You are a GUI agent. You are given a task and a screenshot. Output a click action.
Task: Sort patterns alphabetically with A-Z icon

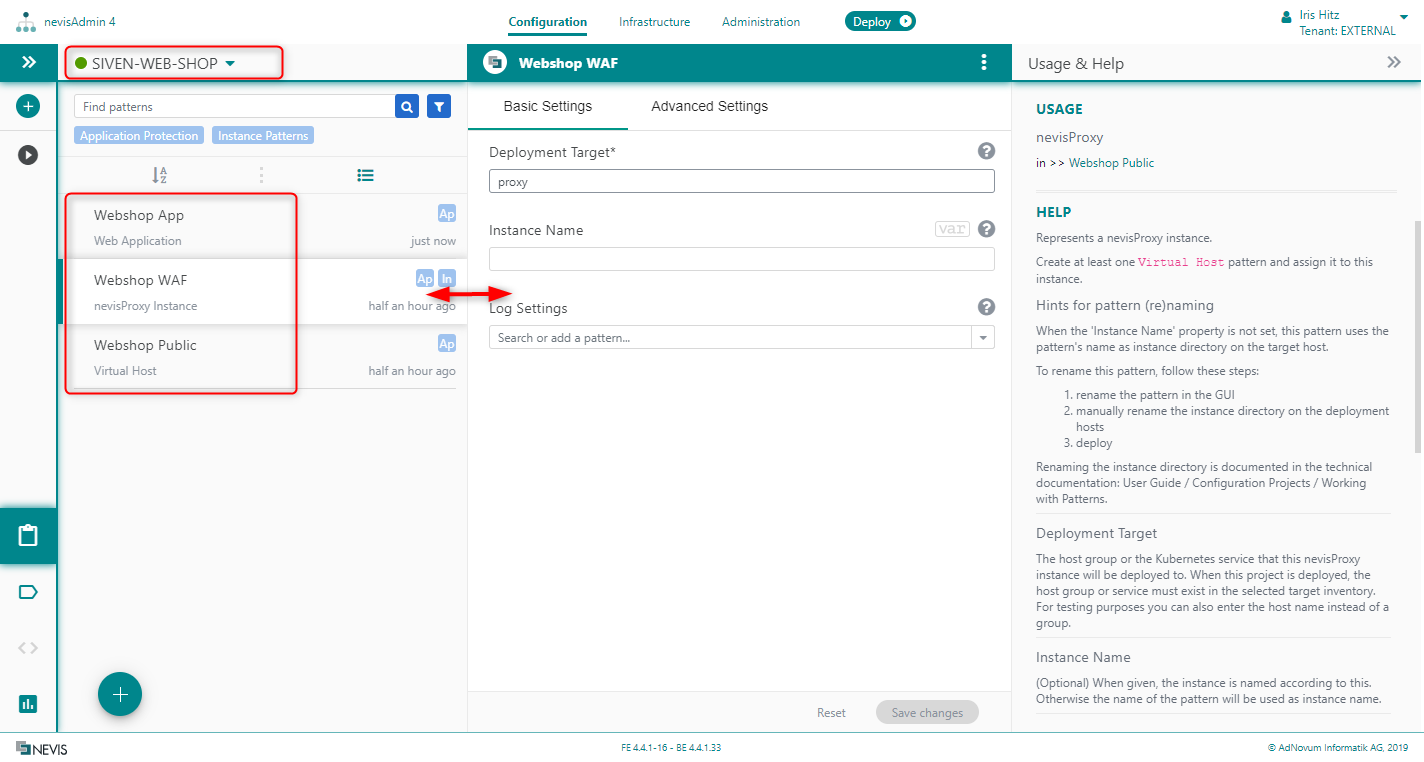pyautogui.click(x=160, y=175)
